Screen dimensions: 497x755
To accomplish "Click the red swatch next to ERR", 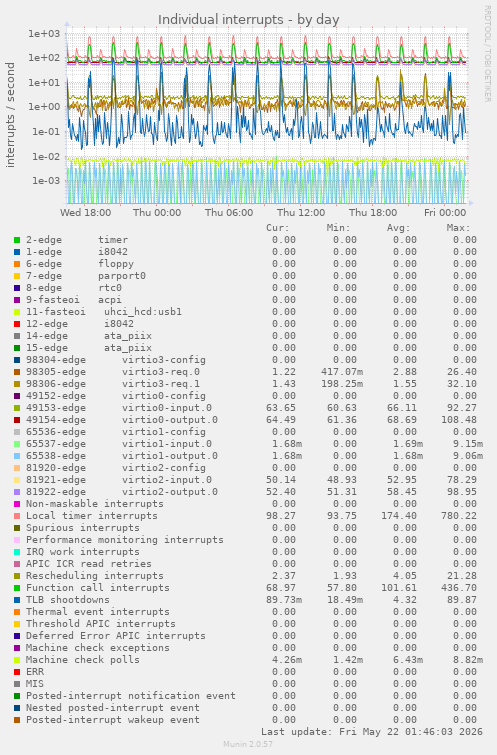I will coord(17,672).
